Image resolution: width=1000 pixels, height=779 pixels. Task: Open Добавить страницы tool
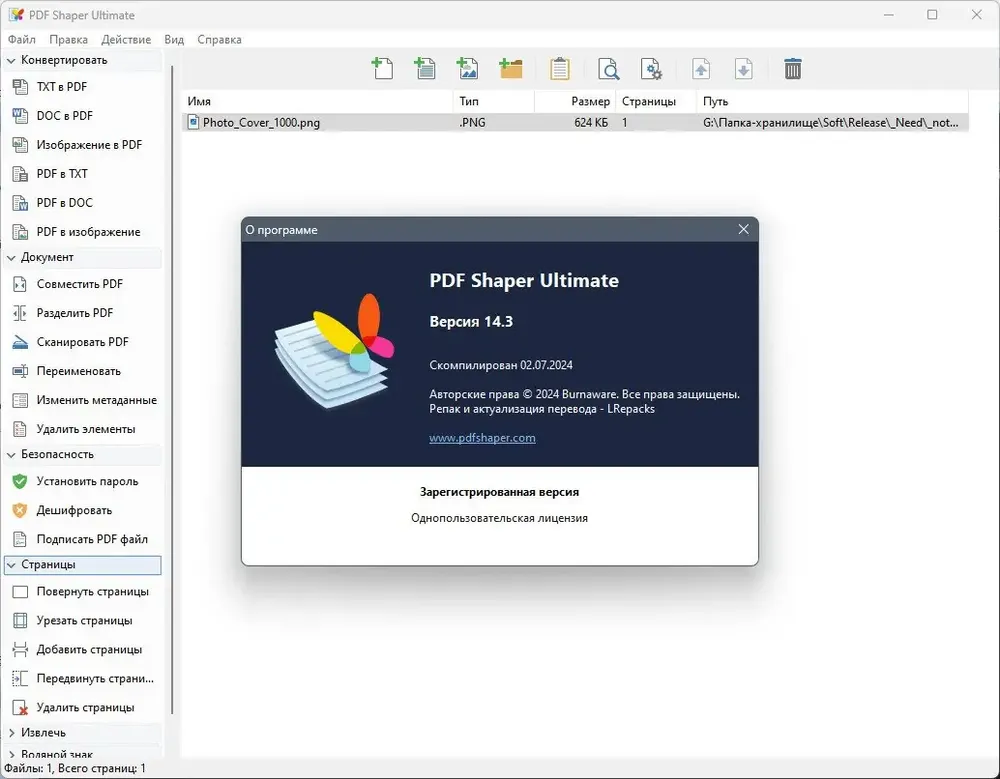(89, 649)
